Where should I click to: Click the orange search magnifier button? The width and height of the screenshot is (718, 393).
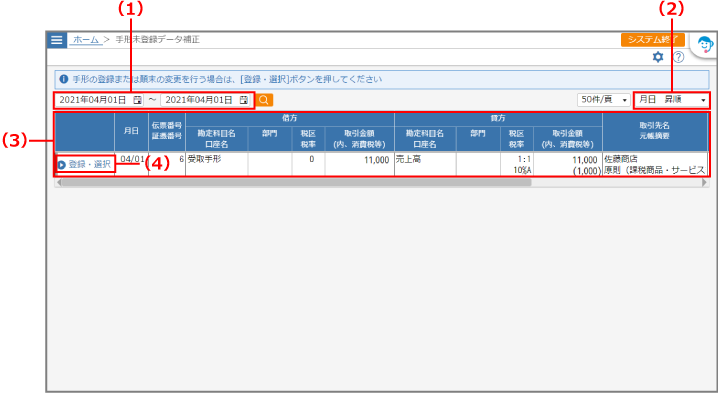click(264, 100)
